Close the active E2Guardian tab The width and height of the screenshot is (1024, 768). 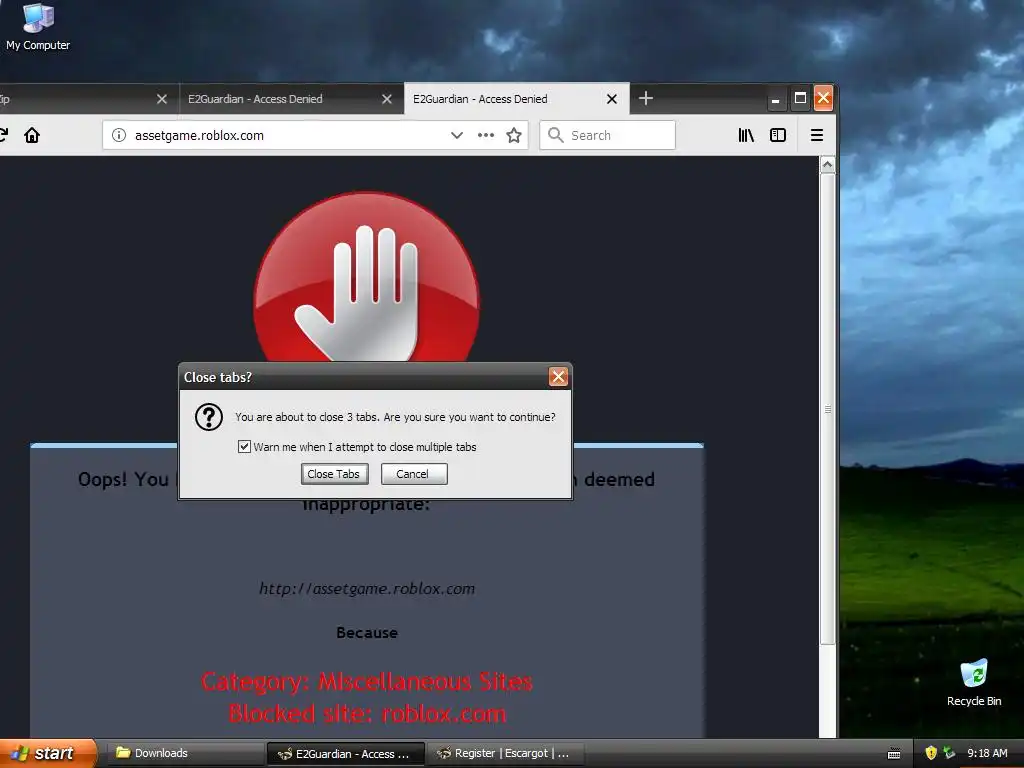(x=611, y=99)
